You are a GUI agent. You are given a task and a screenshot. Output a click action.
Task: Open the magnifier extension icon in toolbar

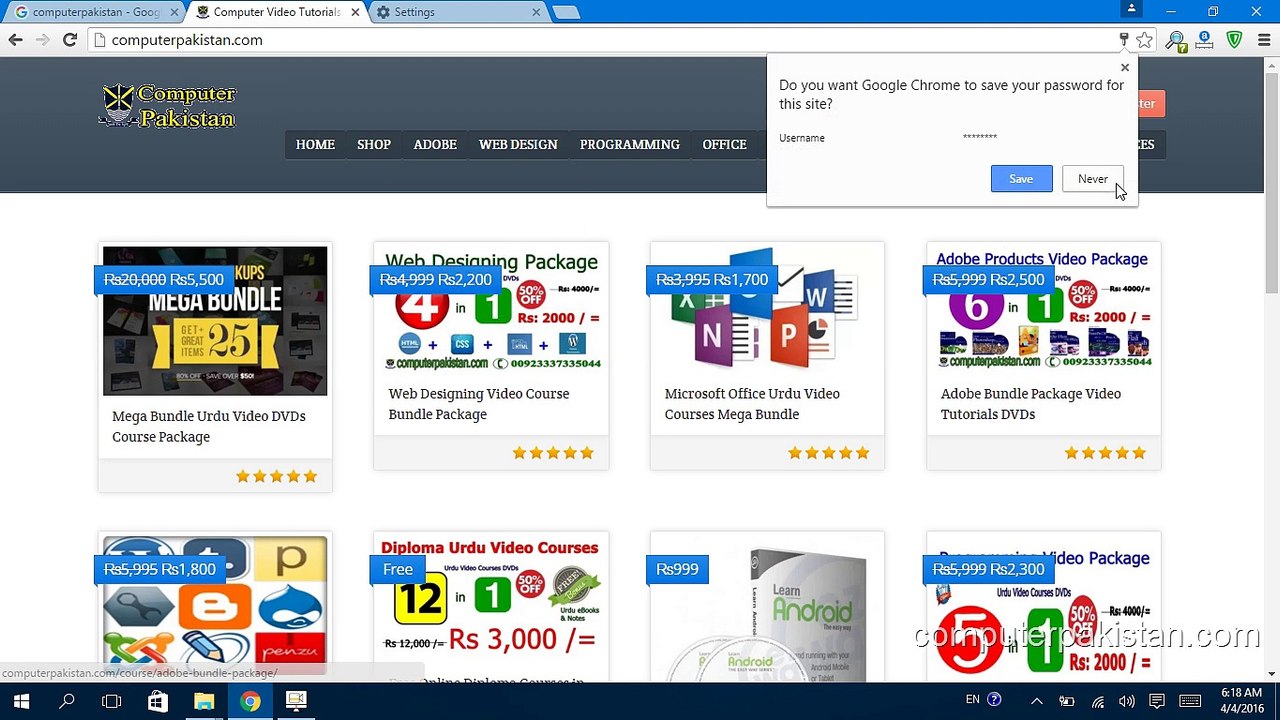point(1176,40)
